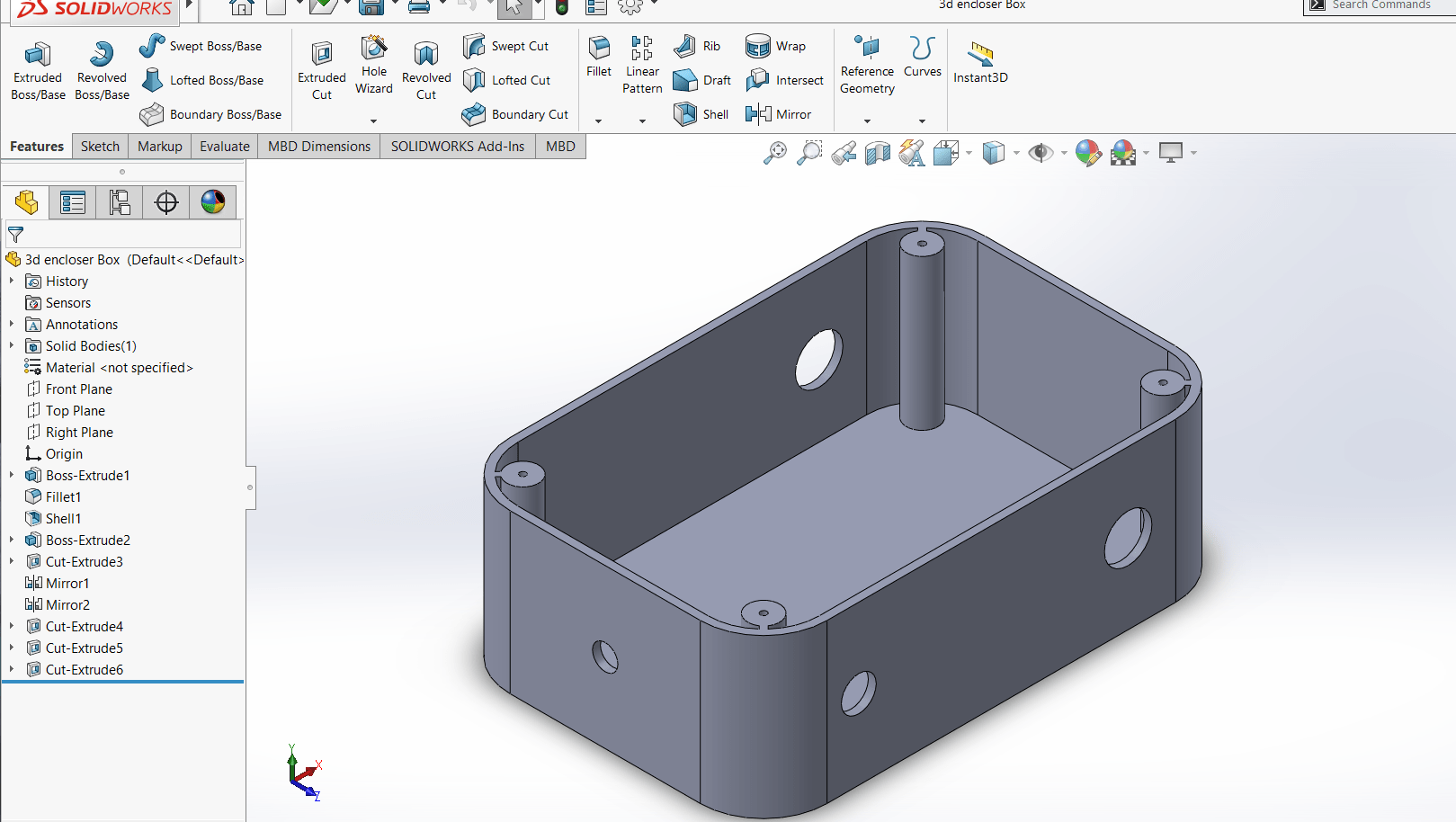
Task: Click the Zoom to Area icon
Action: coord(809,153)
